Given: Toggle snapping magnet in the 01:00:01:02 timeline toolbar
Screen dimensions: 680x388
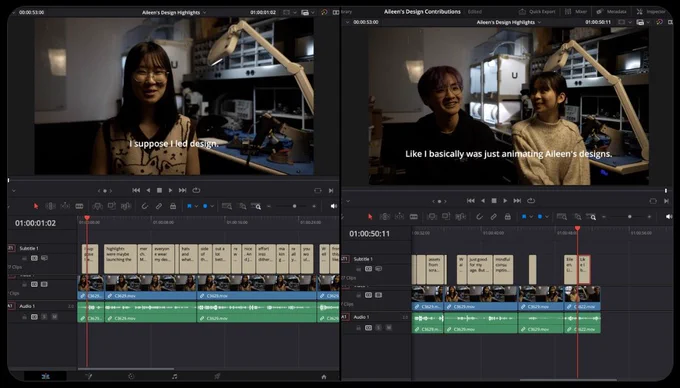Looking at the screenshot, I should point(145,206).
